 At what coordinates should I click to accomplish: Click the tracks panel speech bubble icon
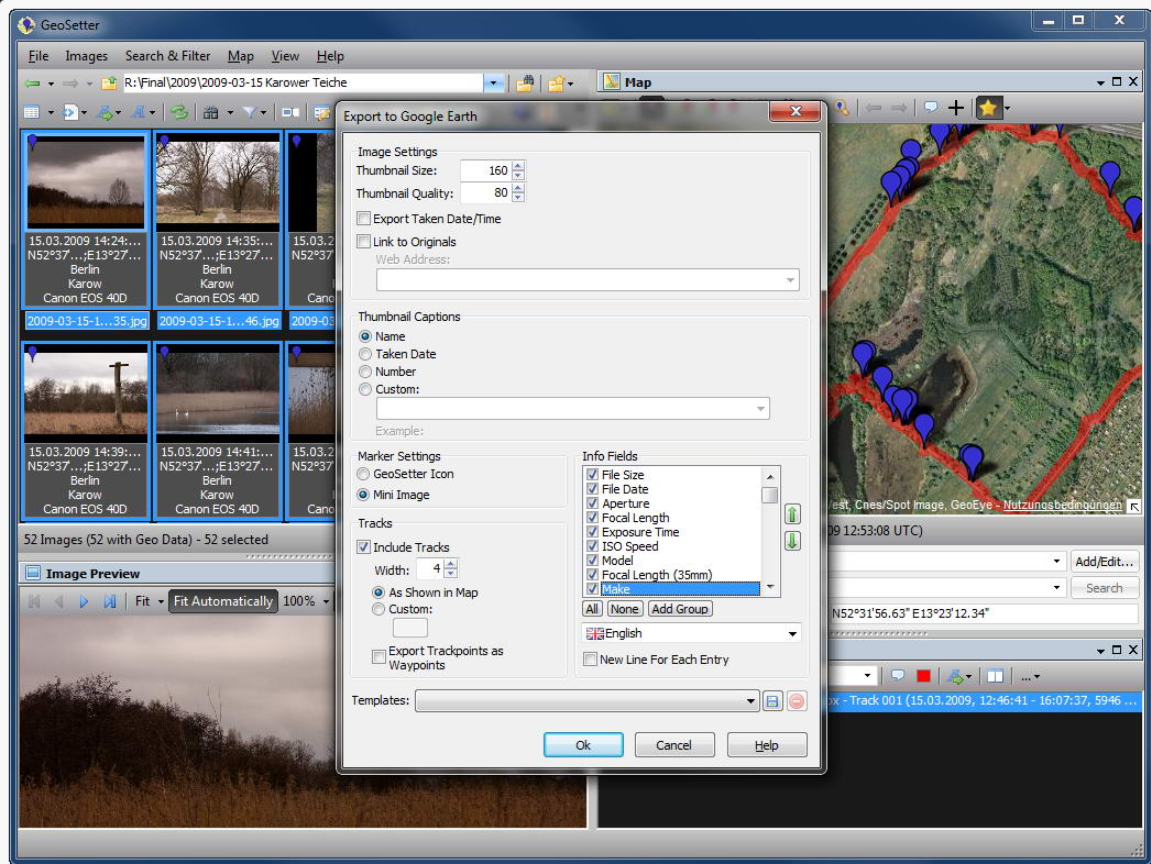tap(897, 675)
